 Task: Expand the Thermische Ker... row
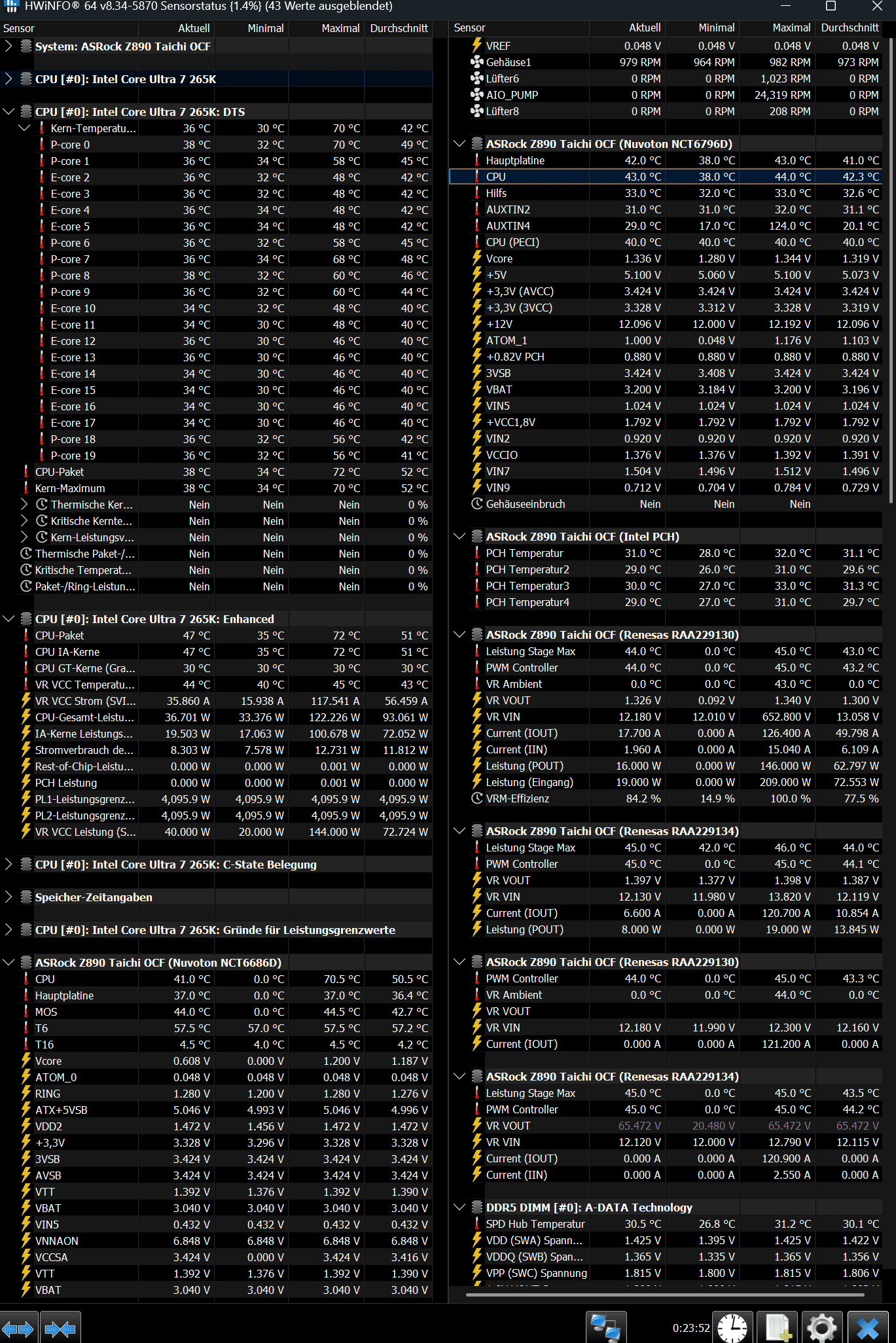[x=24, y=505]
